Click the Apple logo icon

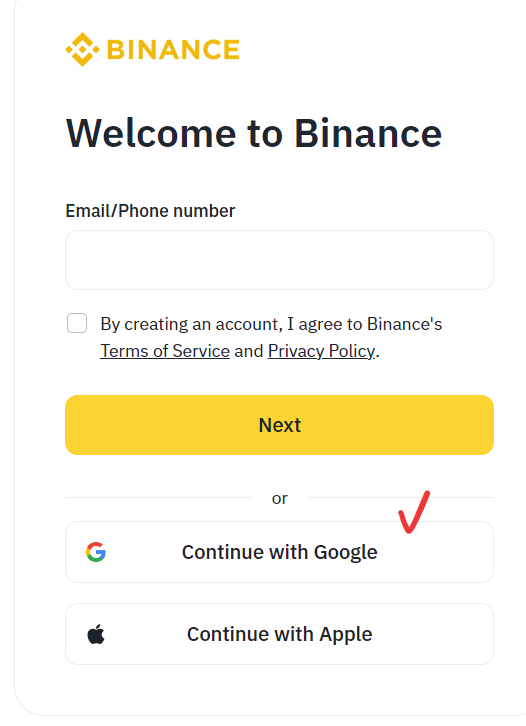pos(96,634)
